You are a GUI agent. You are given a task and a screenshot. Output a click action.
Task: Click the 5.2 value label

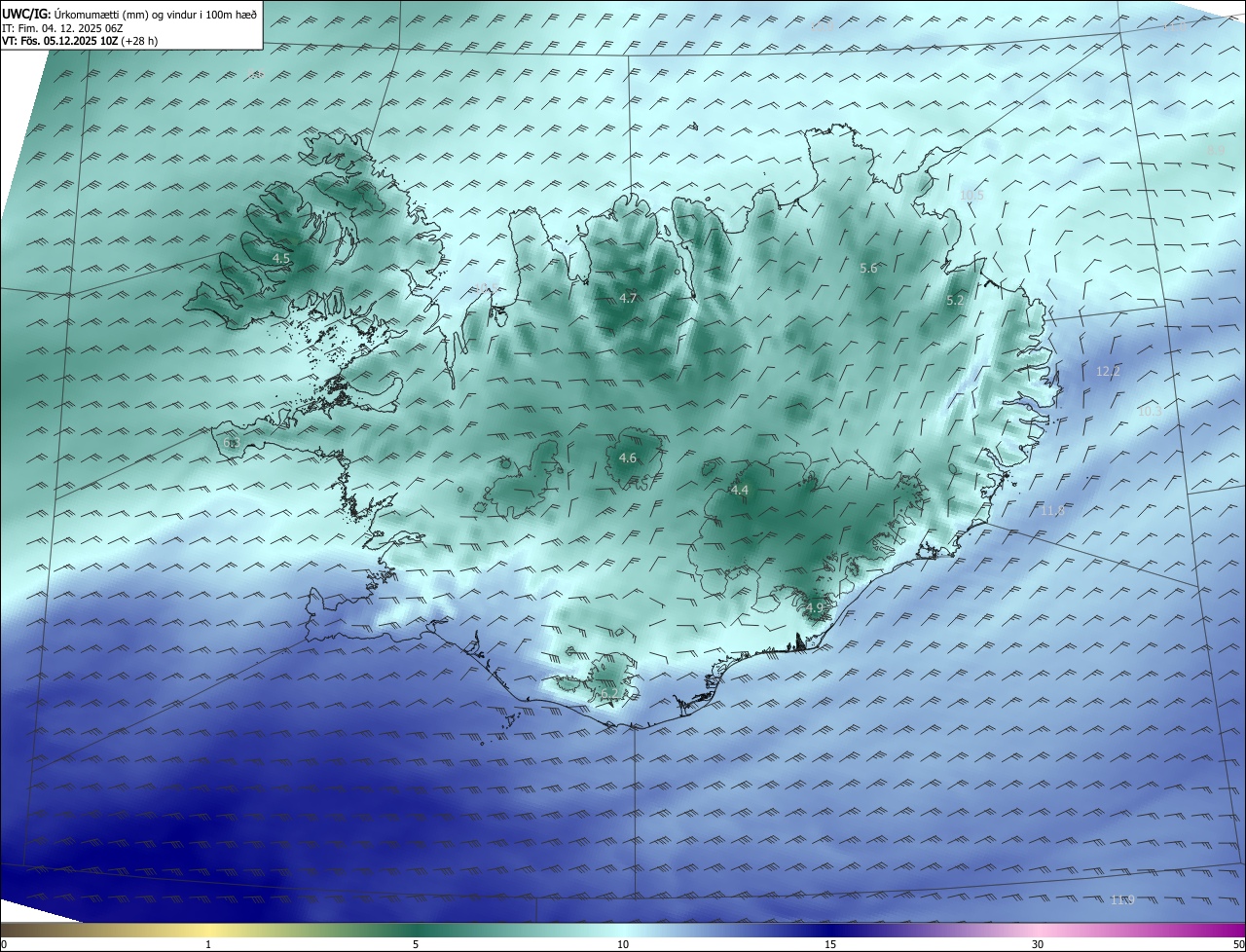pos(955,301)
